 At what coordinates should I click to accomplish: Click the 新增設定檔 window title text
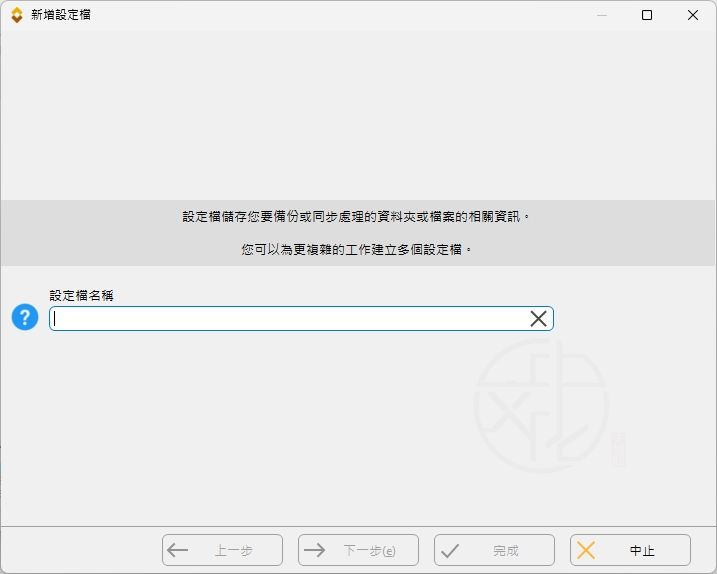60,15
